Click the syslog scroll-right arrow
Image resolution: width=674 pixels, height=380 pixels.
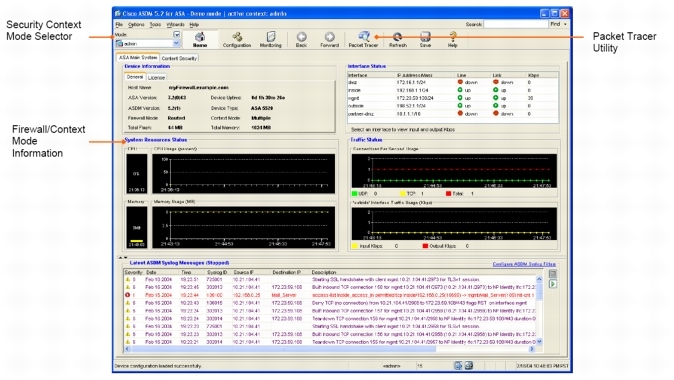(x=532, y=349)
